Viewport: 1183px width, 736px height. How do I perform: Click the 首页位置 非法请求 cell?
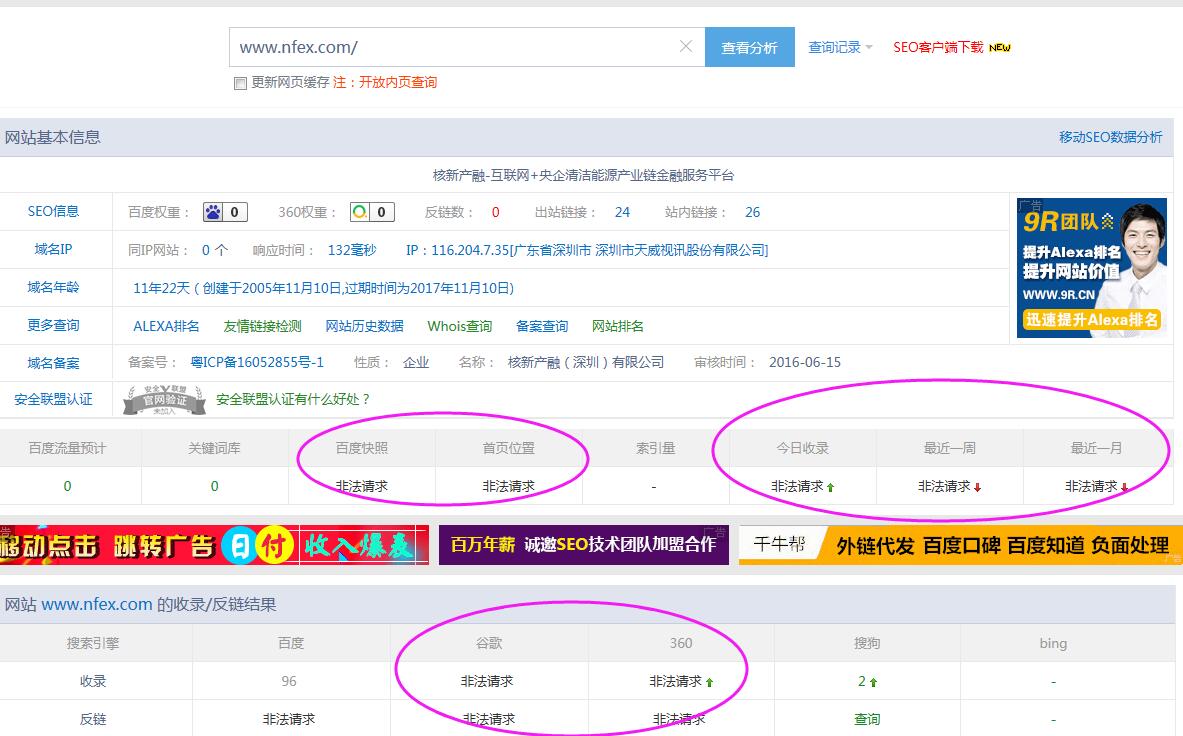tap(509, 486)
